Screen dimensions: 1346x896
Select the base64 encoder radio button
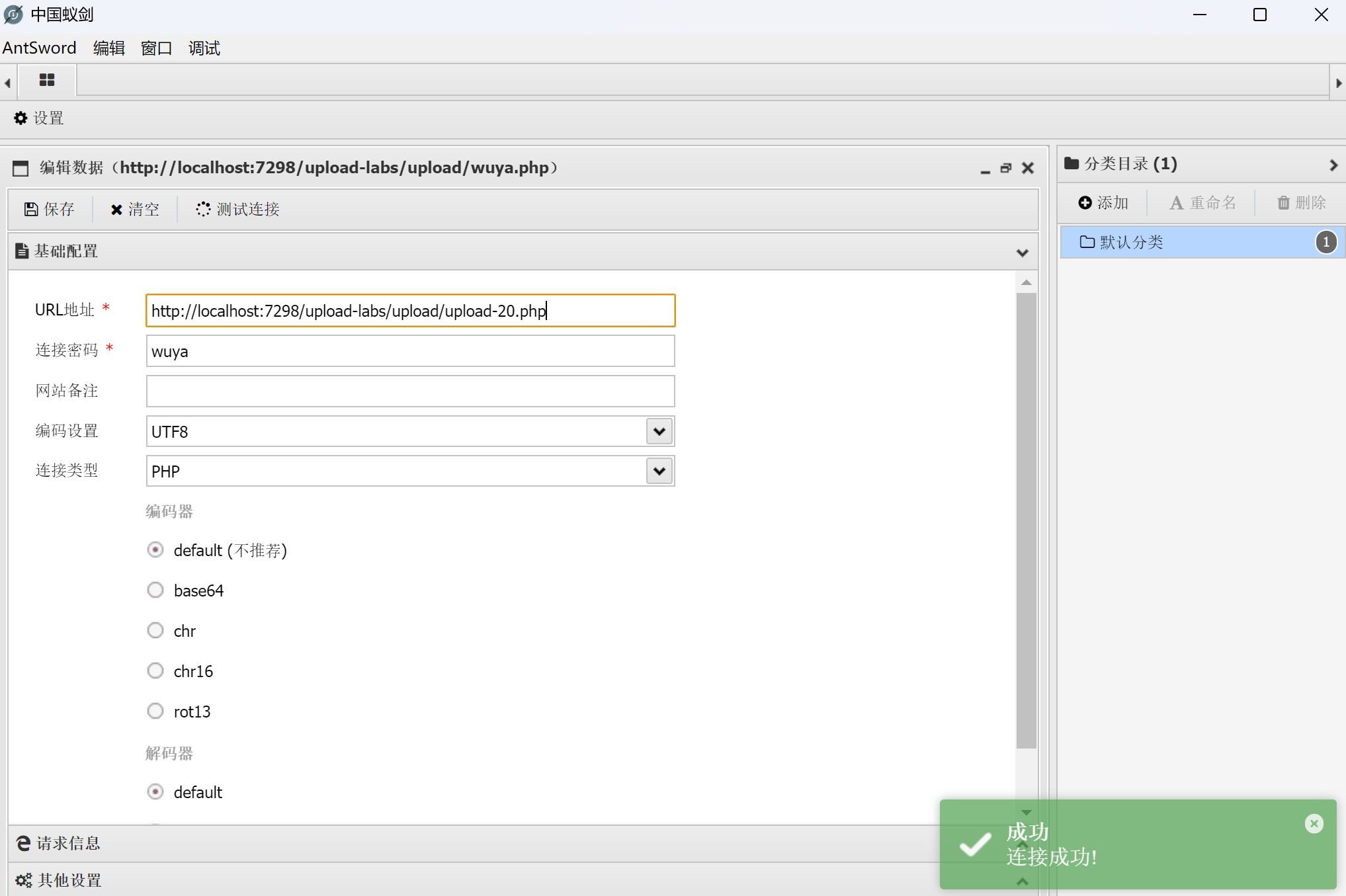[155, 590]
